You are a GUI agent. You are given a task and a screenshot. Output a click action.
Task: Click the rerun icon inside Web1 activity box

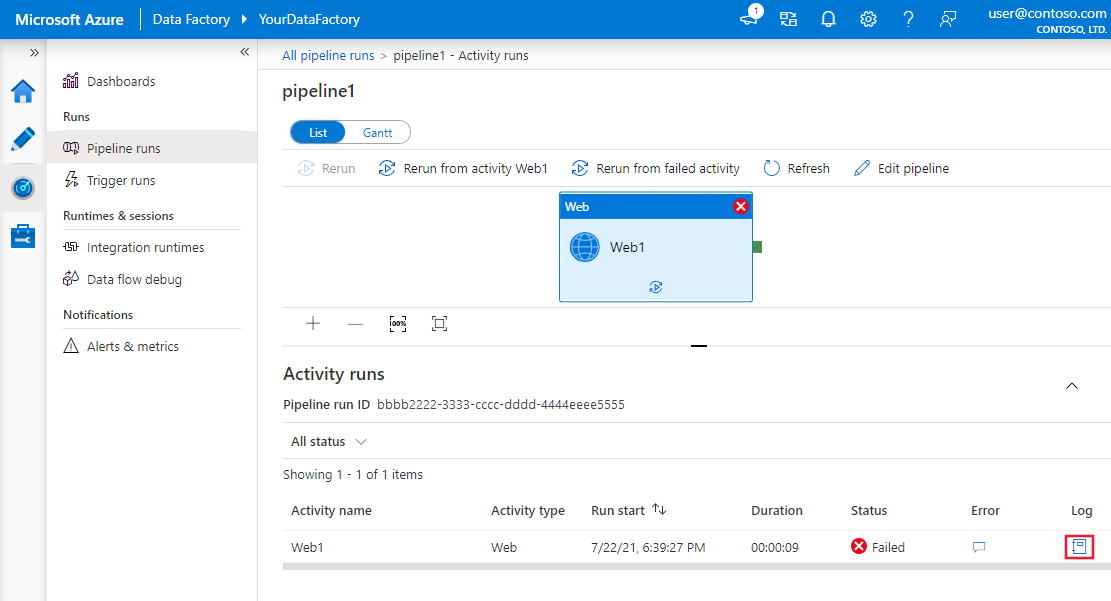655,286
